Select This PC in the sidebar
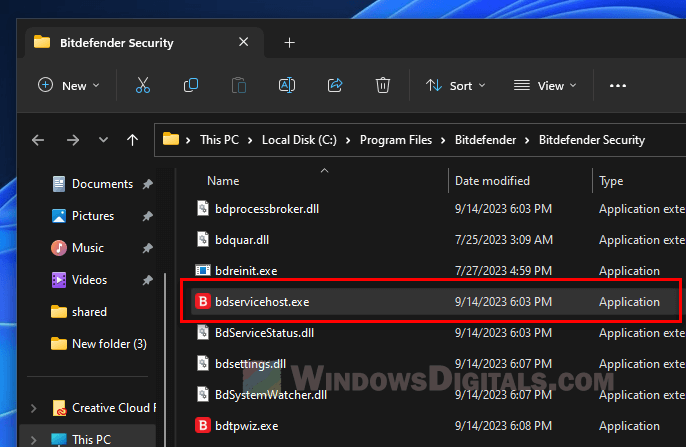 tap(91, 439)
